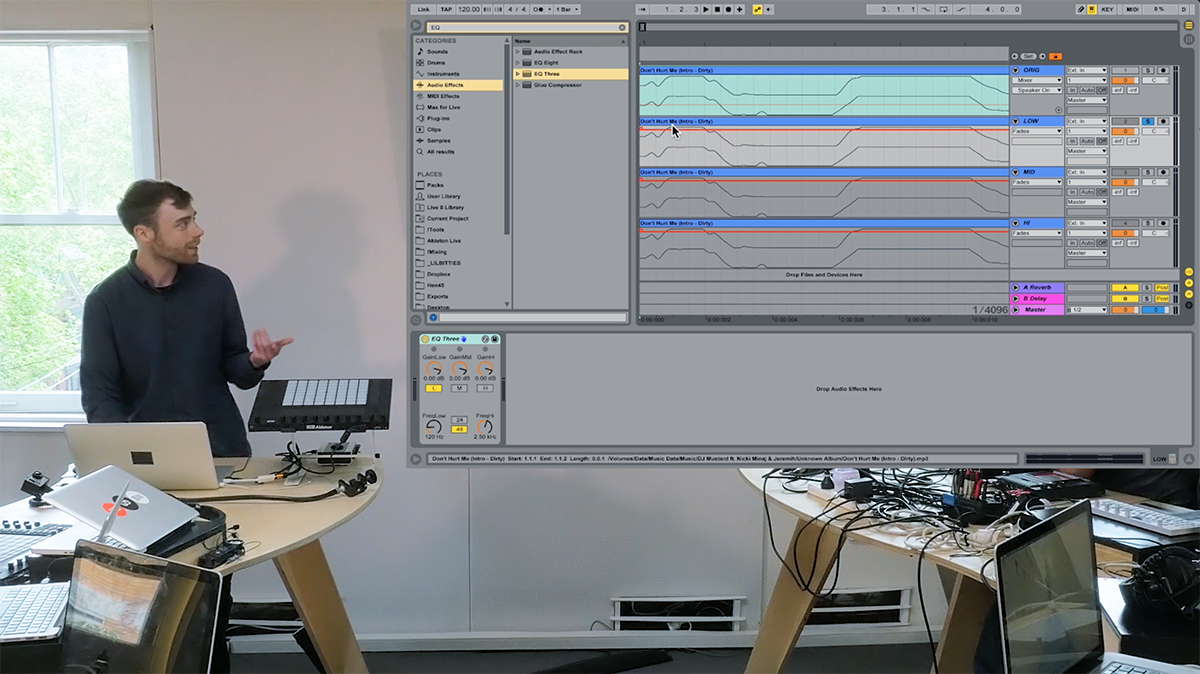Image resolution: width=1200 pixels, height=674 pixels.
Task: Enable the Automation Arm button
Action: (x=757, y=9)
